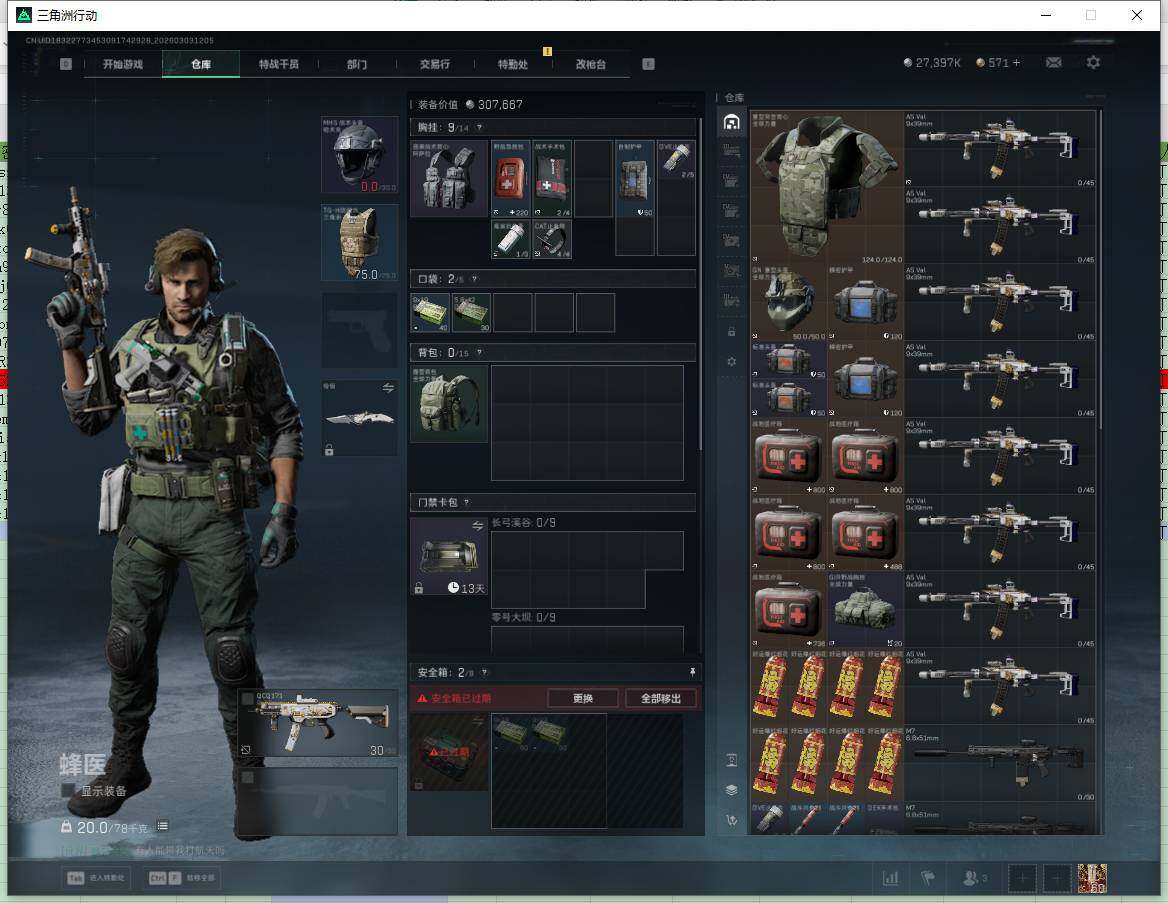
Task: Select the 仓库 tab
Action: click(201, 64)
